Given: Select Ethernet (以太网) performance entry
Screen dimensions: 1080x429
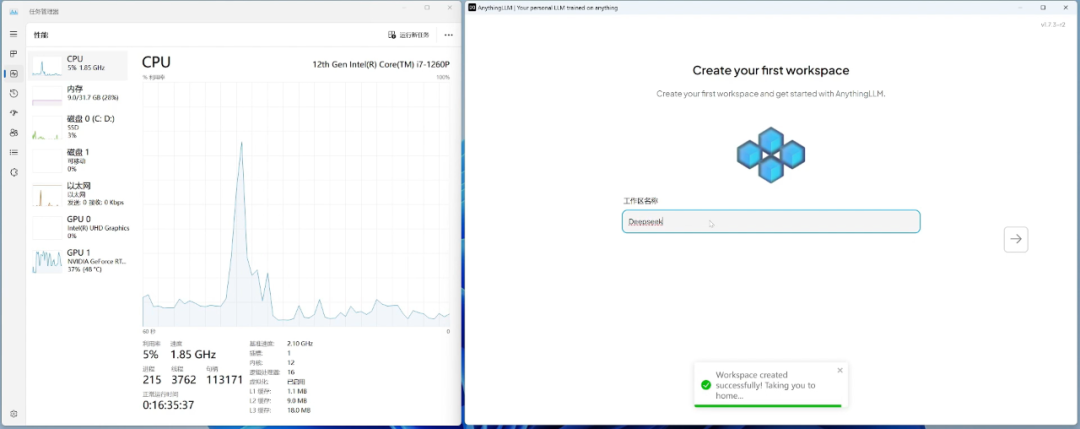Looking at the screenshot, I should click(79, 193).
